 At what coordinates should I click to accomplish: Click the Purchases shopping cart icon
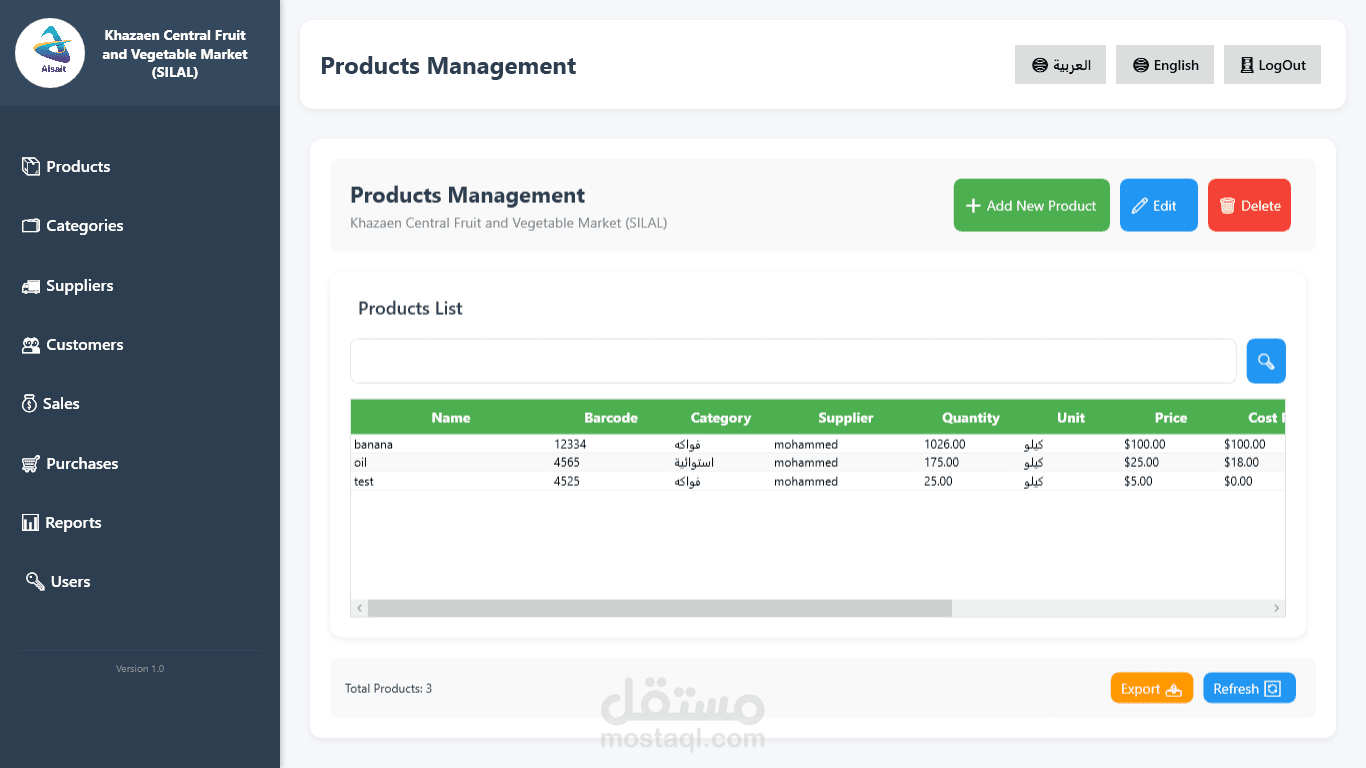[x=30, y=463]
